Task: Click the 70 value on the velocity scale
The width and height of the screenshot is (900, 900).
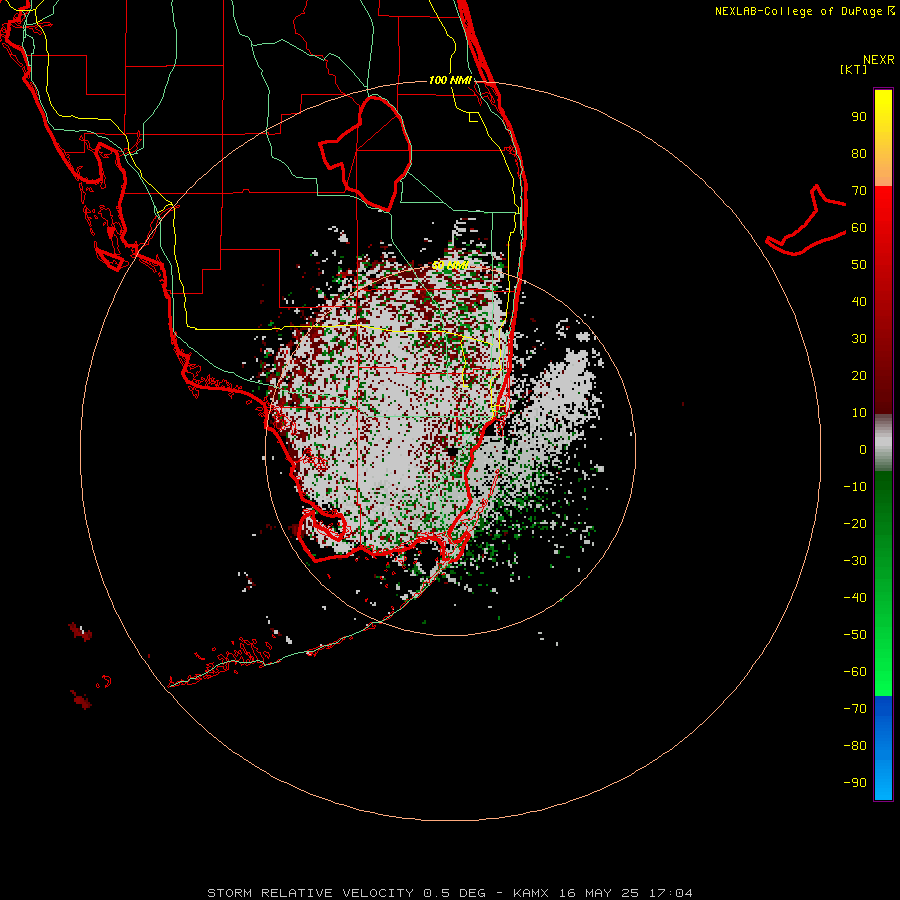Action: (x=859, y=191)
